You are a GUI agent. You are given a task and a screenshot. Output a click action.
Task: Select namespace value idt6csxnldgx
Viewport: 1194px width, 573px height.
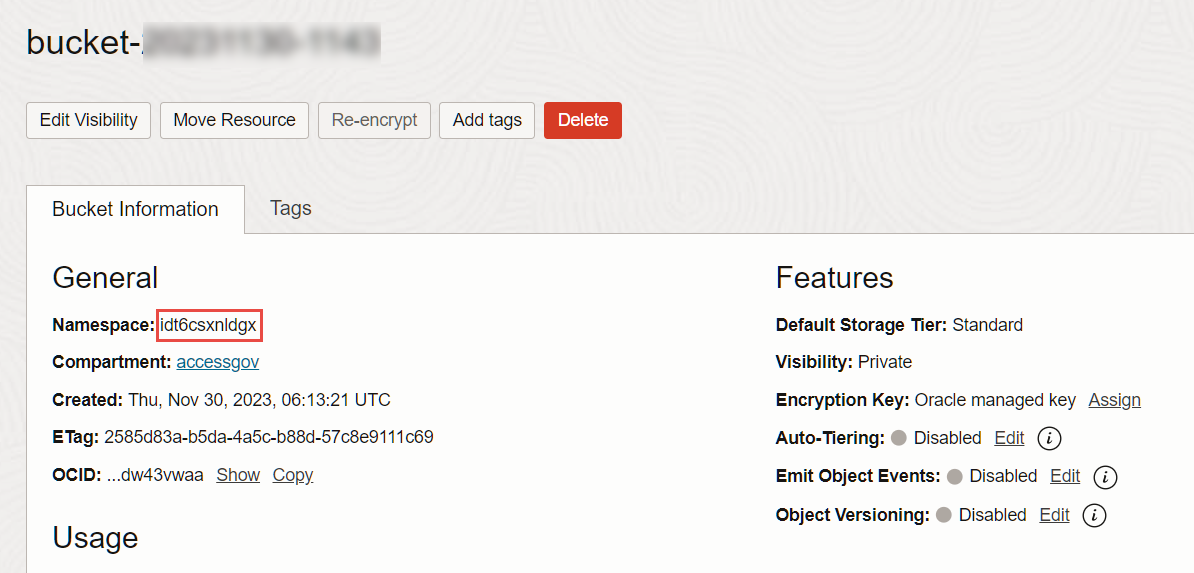209,325
